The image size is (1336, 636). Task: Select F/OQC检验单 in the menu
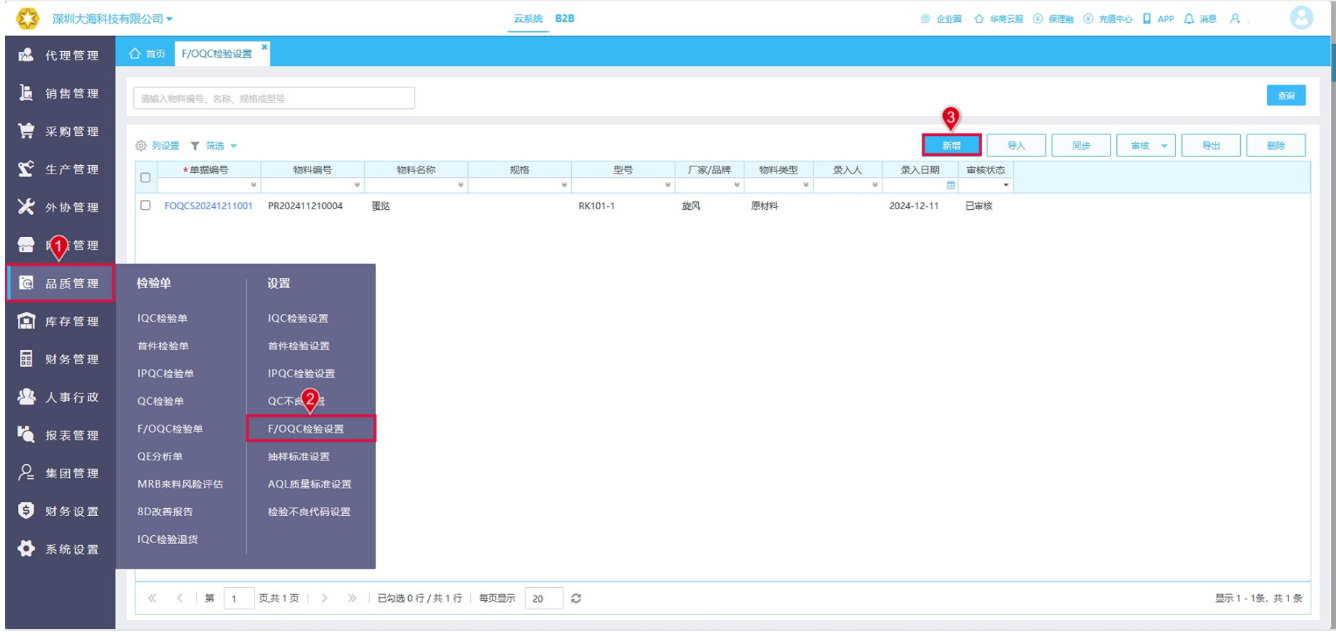pos(170,429)
